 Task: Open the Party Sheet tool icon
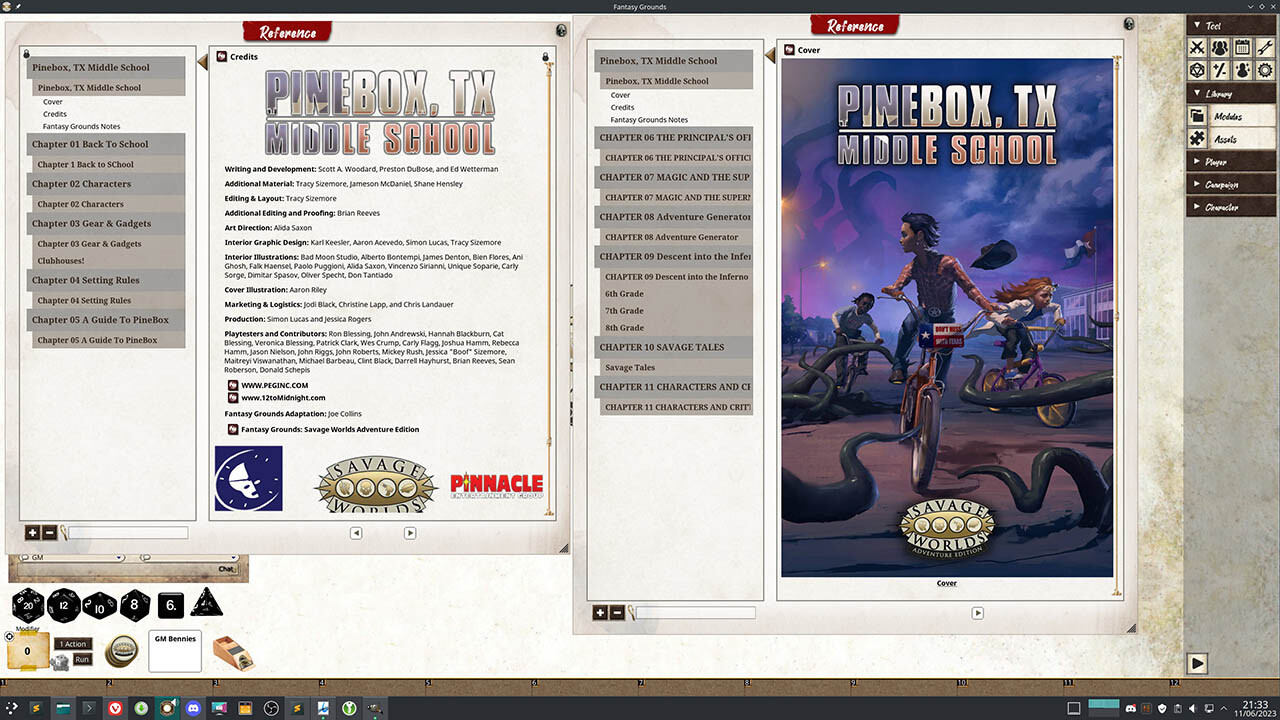coord(1220,46)
